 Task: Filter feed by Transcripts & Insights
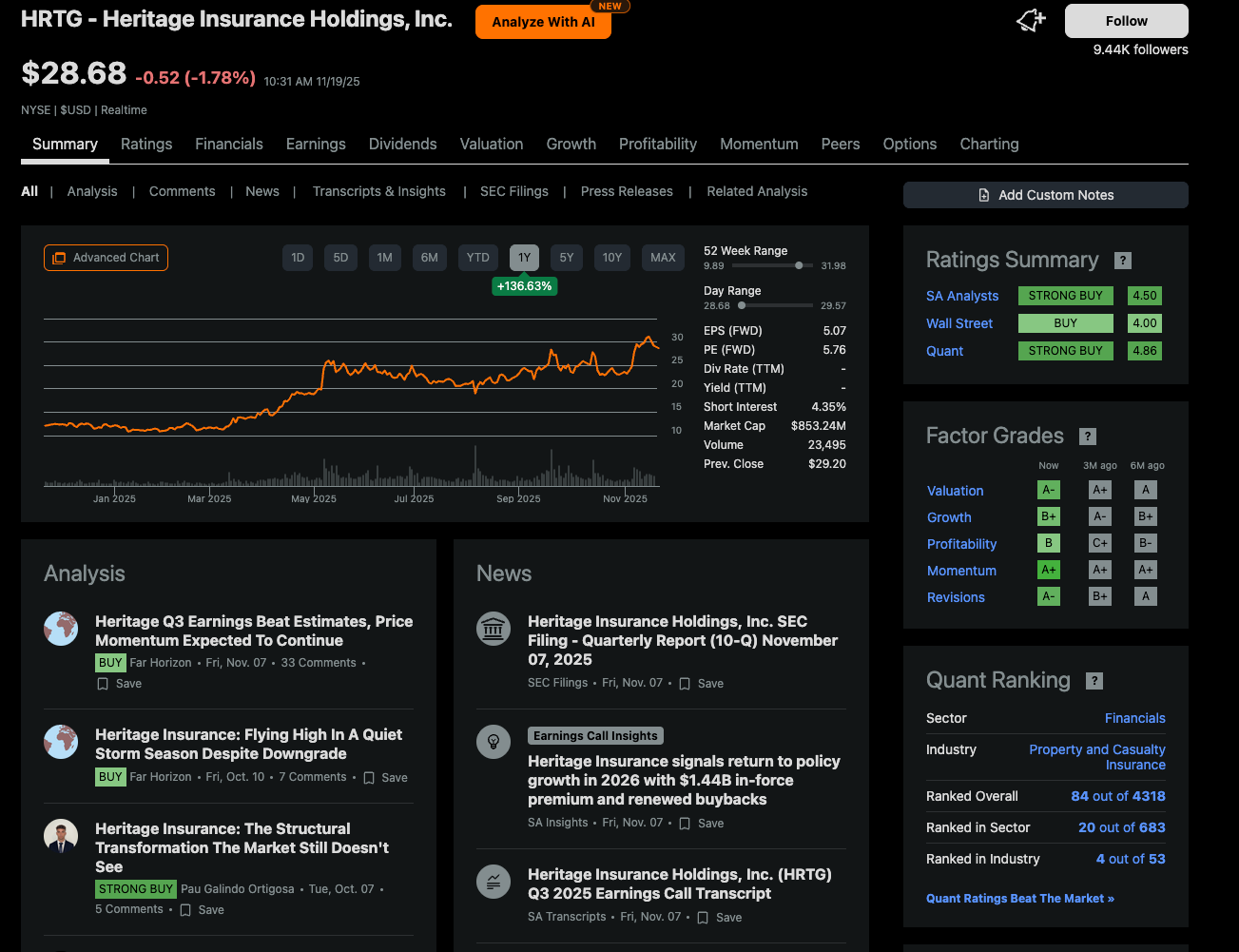click(379, 191)
